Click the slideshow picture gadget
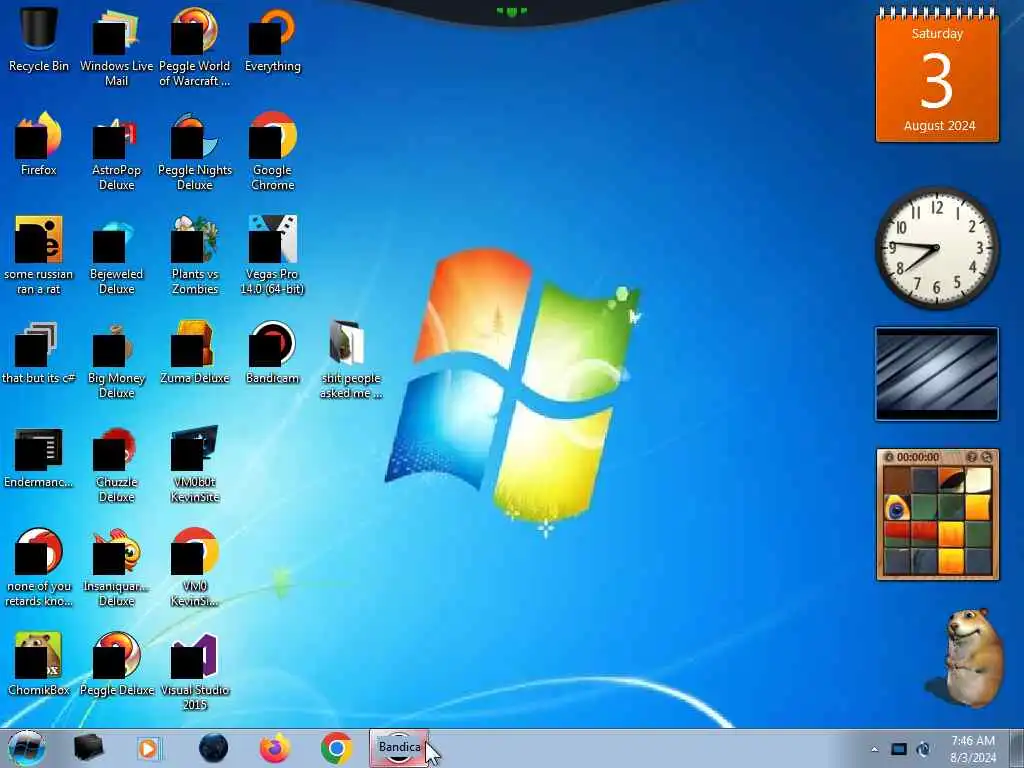This screenshot has height=768, width=1024. [937, 374]
